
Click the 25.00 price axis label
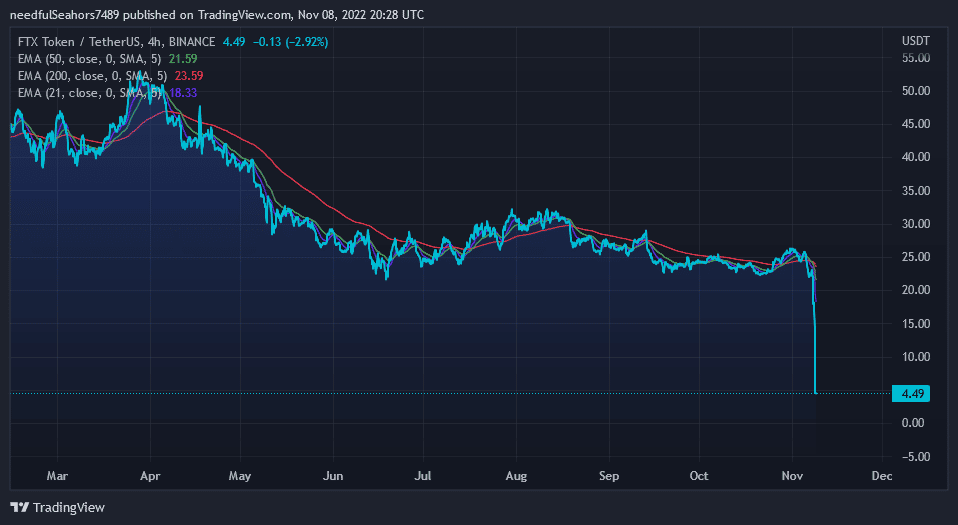[916, 257]
